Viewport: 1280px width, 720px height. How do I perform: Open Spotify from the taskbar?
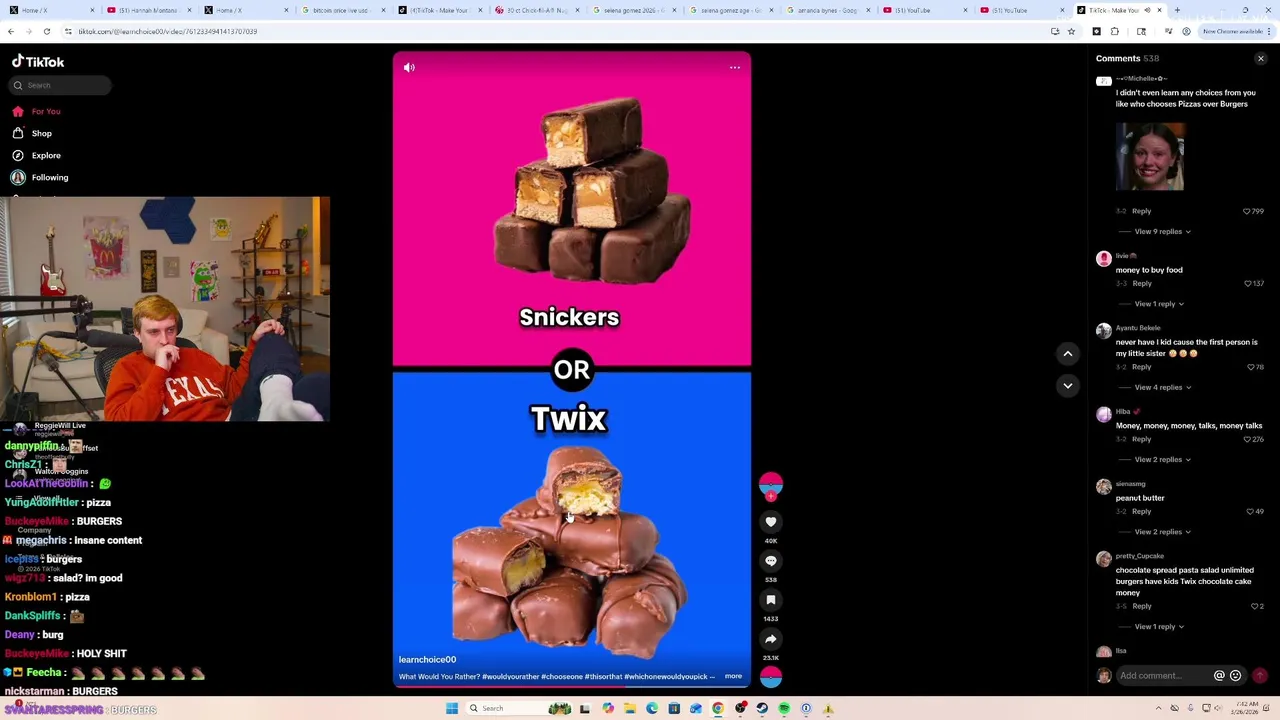[x=784, y=709]
